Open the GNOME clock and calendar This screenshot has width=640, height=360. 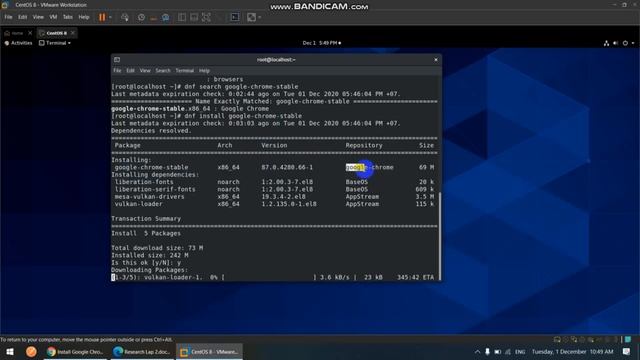point(322,43)
